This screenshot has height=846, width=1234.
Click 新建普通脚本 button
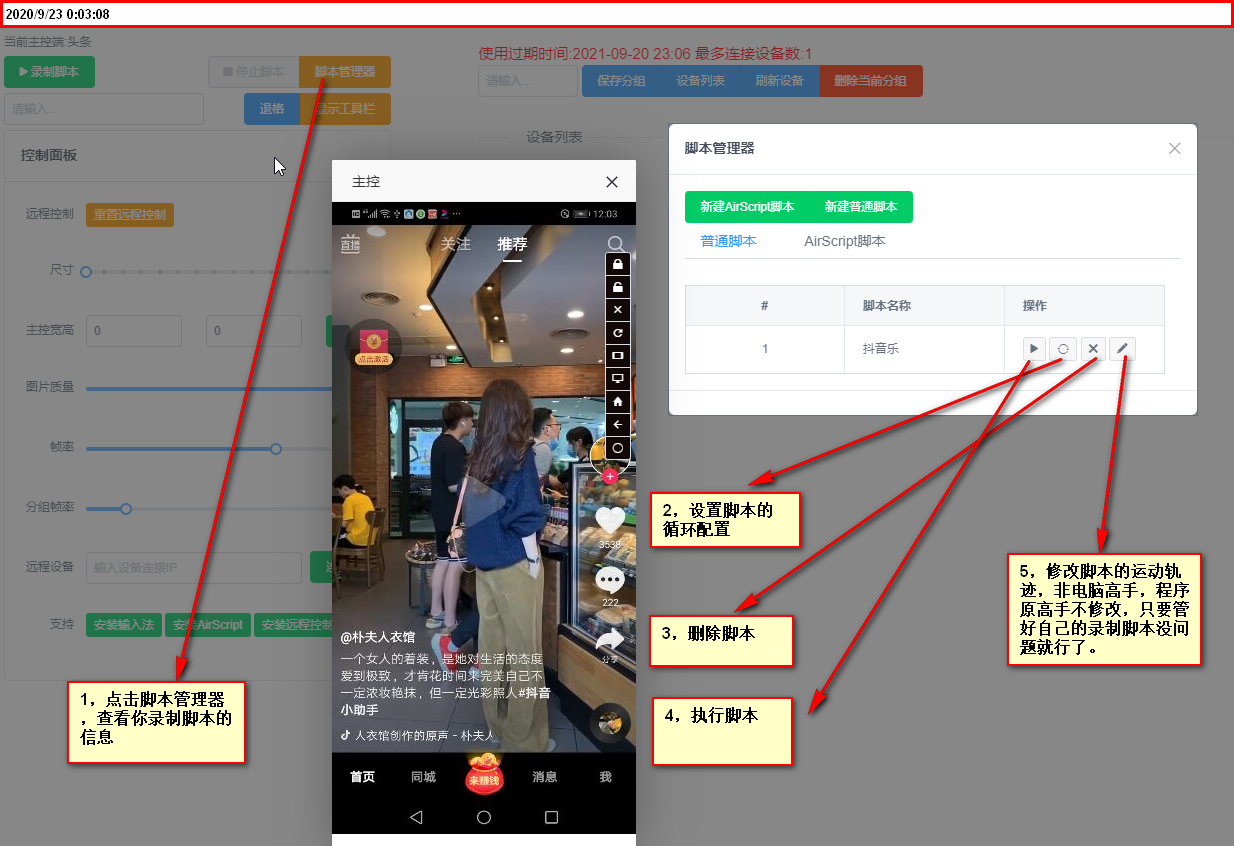861,207
